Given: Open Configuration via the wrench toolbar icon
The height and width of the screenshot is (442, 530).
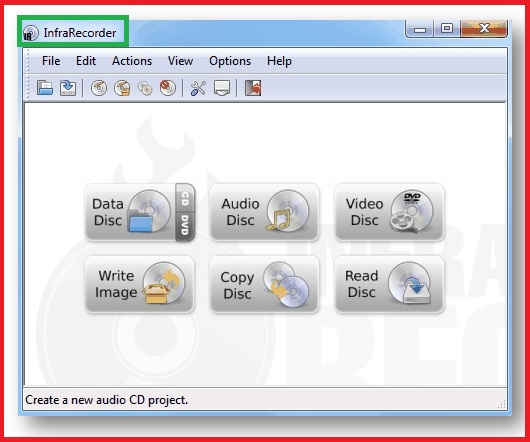Looking at the screenshot, I should [198, 89].
